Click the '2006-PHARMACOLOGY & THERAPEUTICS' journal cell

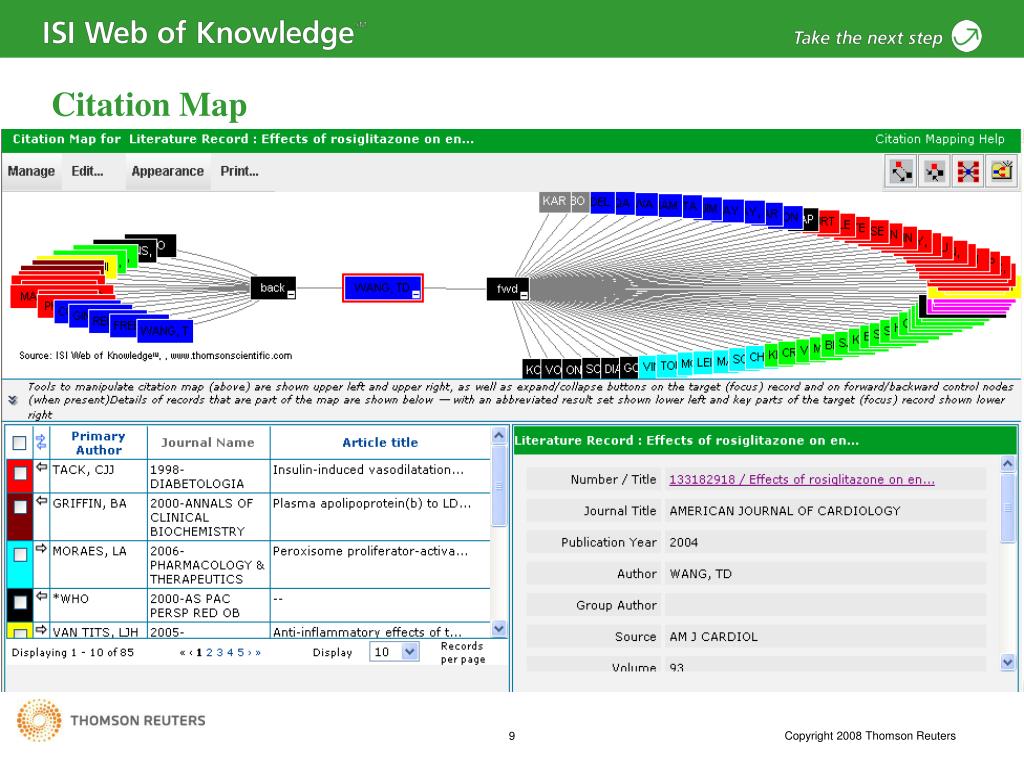click(208, 564)
